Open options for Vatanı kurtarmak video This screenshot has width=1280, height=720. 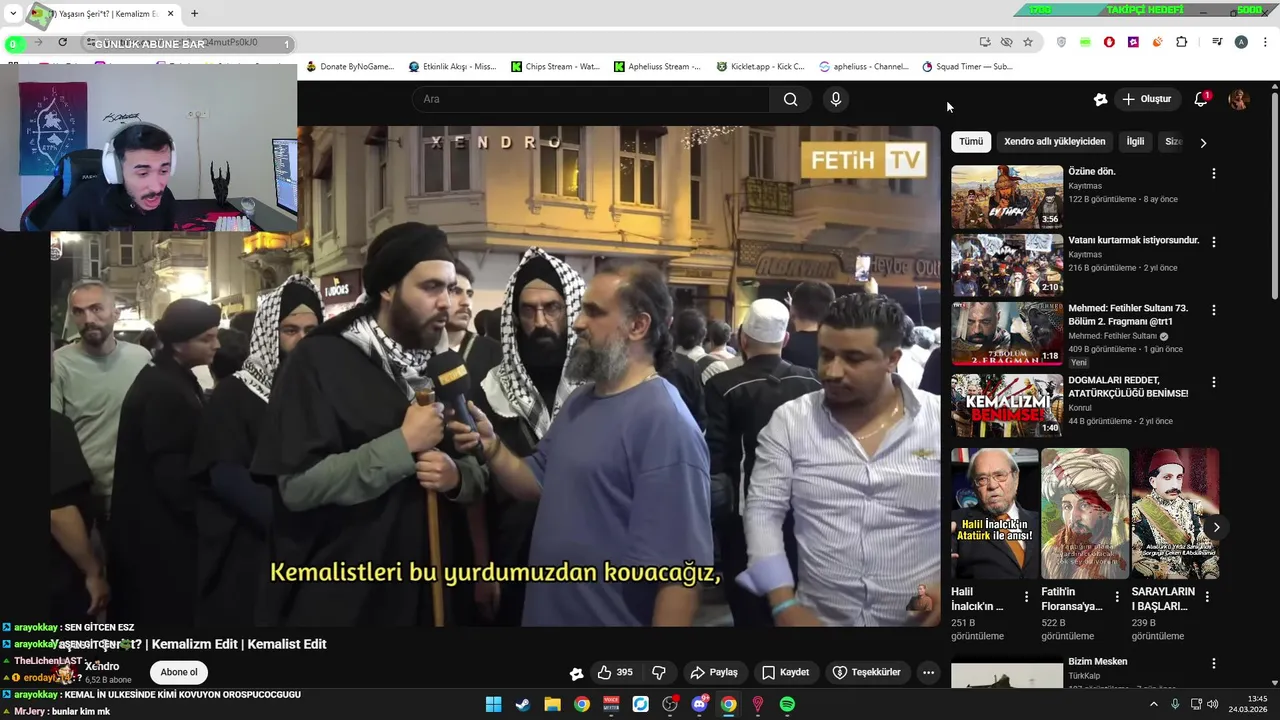pyautogui.click(x=1214, y=242)
